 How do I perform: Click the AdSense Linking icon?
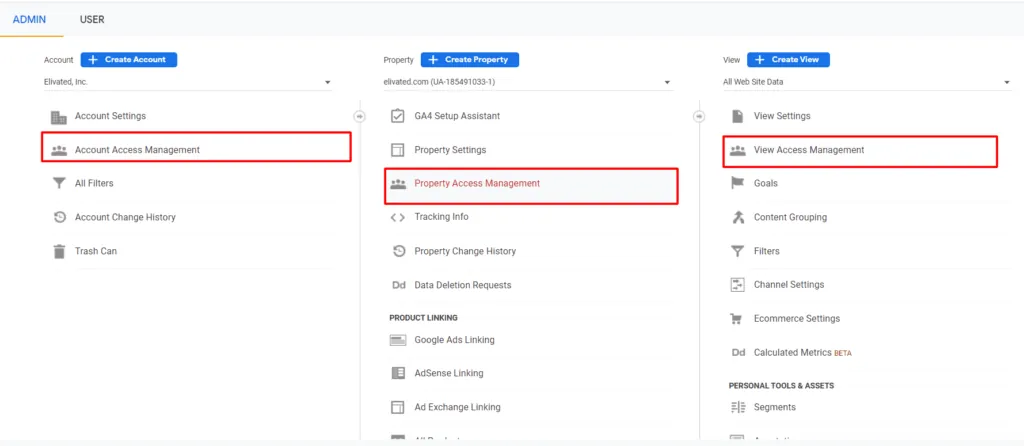tap(398, 374)
